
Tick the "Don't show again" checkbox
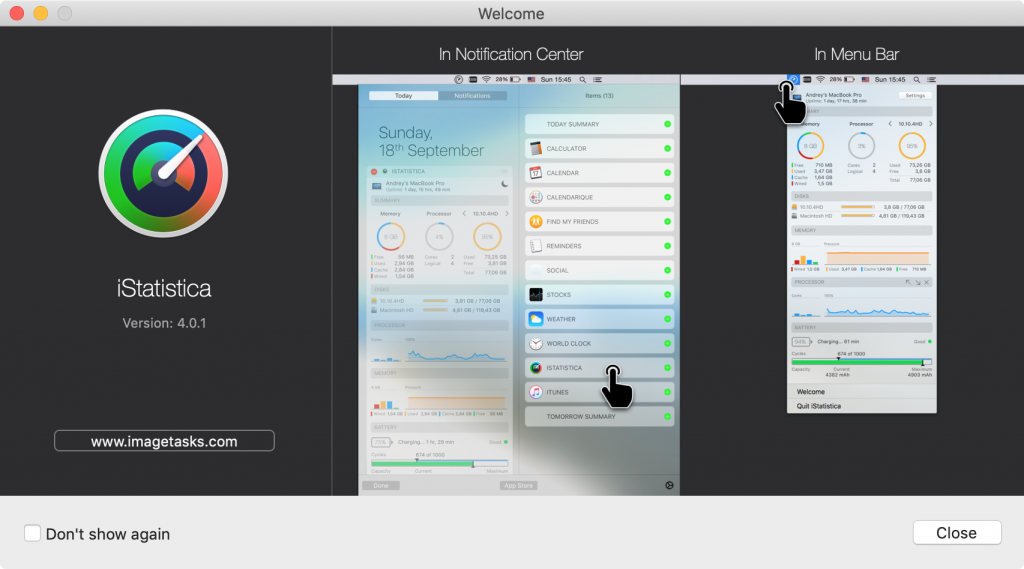click(x=32, y=533)
